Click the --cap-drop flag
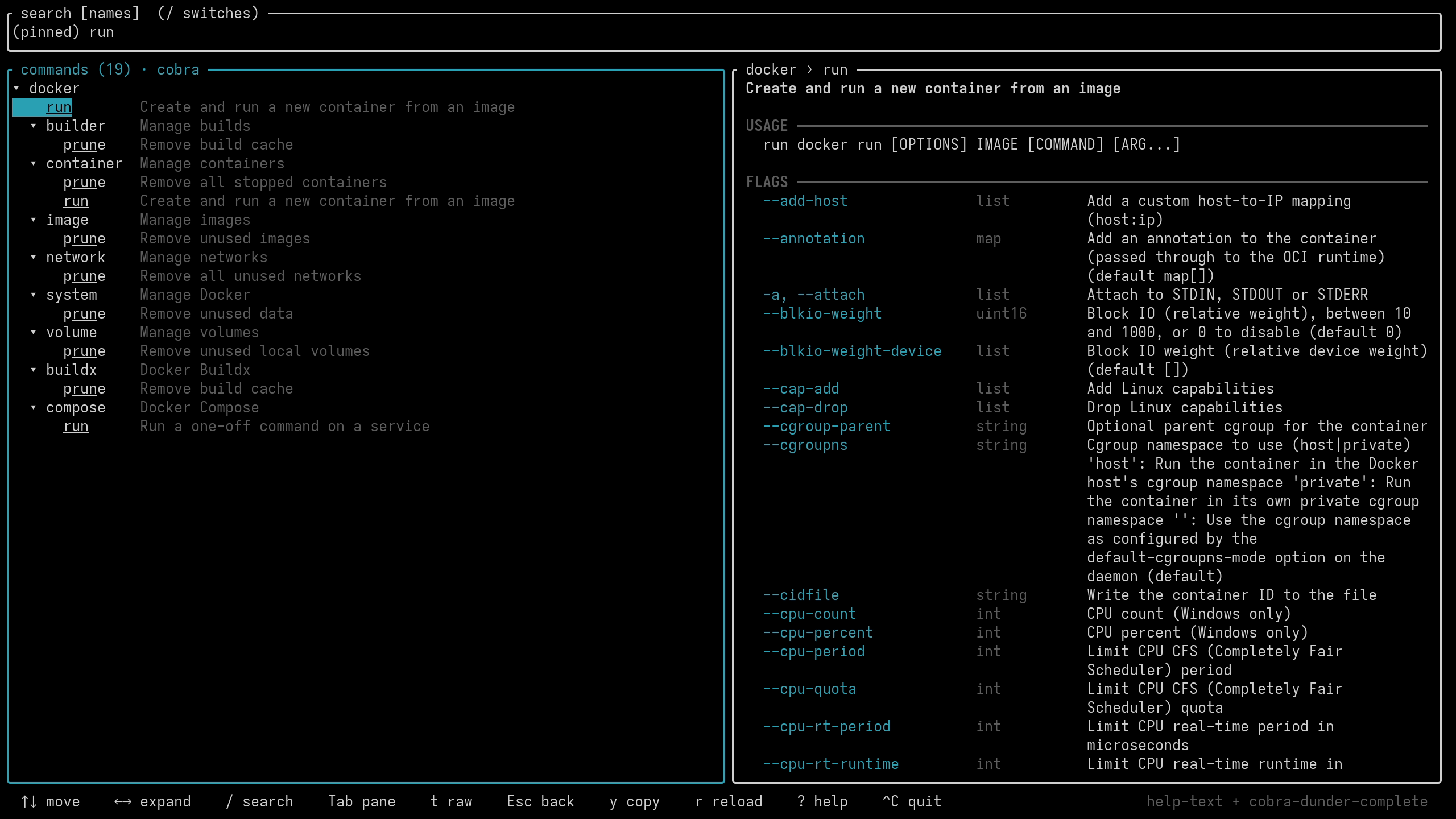The height and width of the screenshot is (819, 1456). [805, 408]
